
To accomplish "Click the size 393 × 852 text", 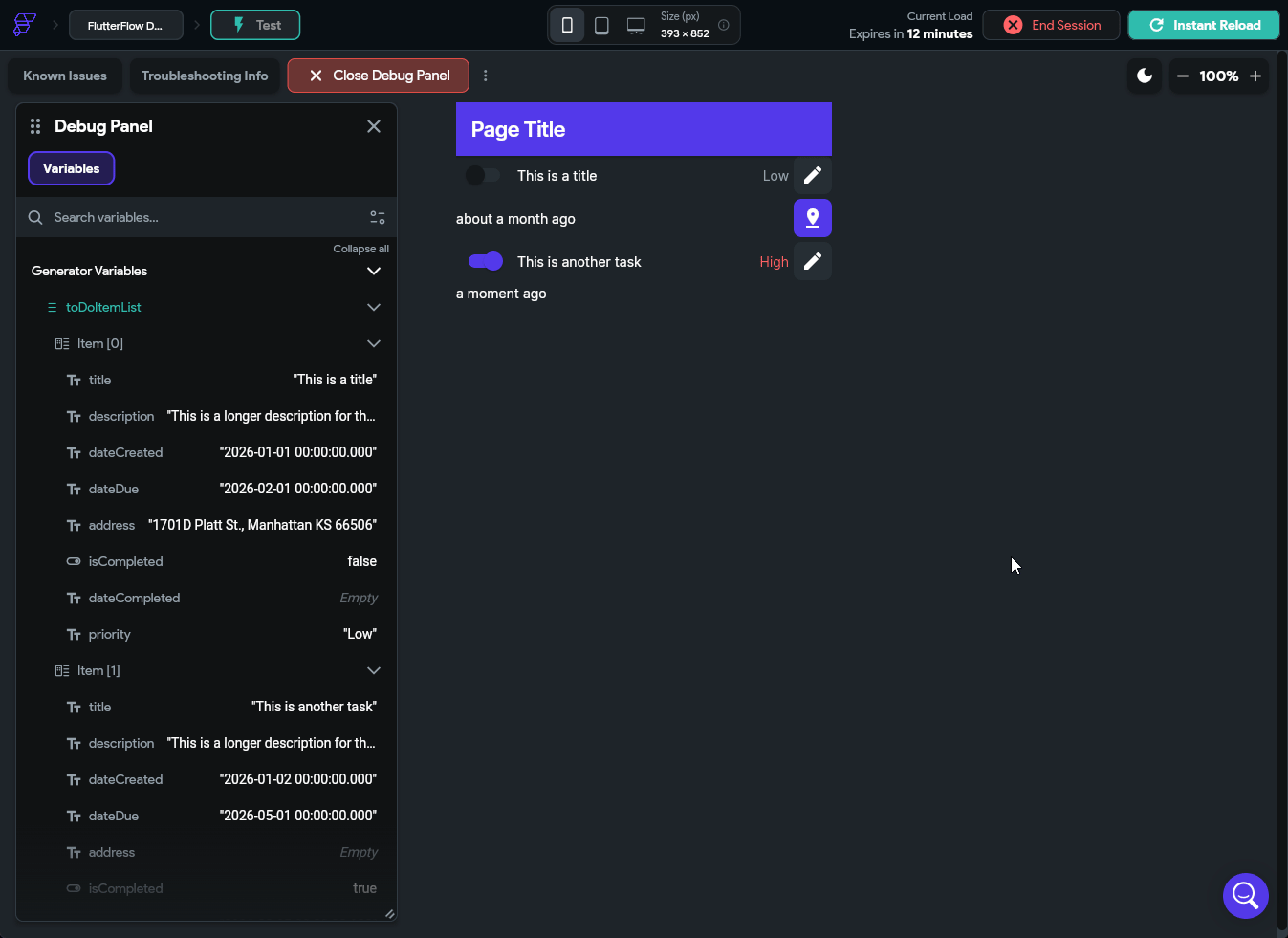I will [685, 33].
